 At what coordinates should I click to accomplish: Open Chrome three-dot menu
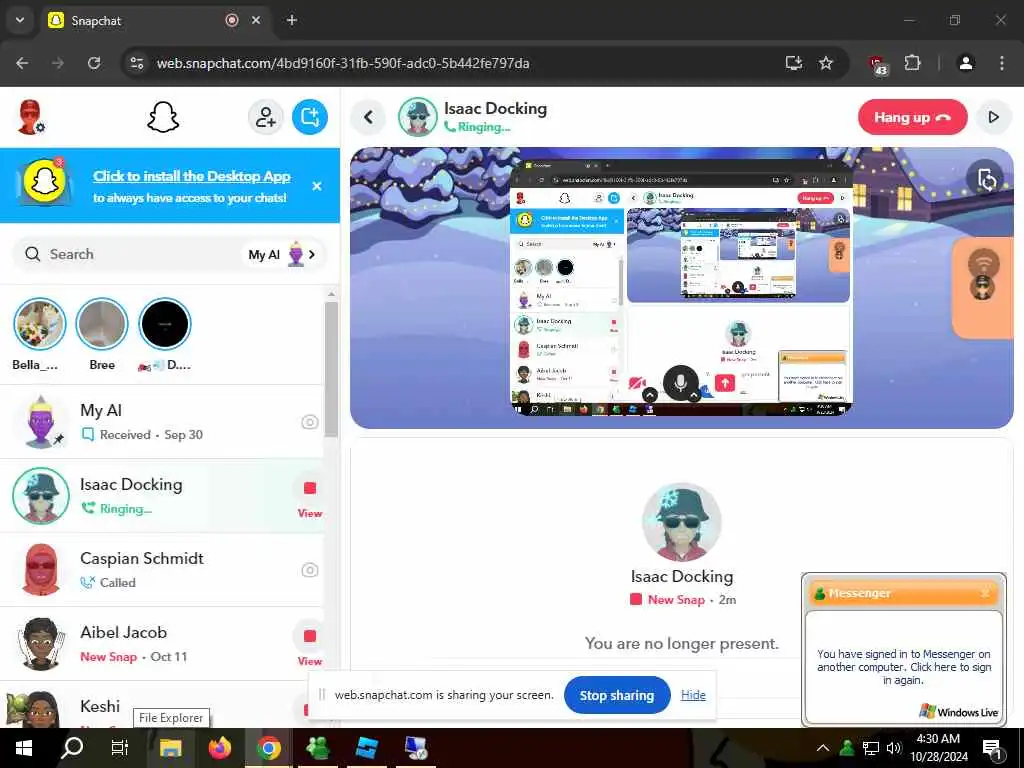(x=1002, y=63)
